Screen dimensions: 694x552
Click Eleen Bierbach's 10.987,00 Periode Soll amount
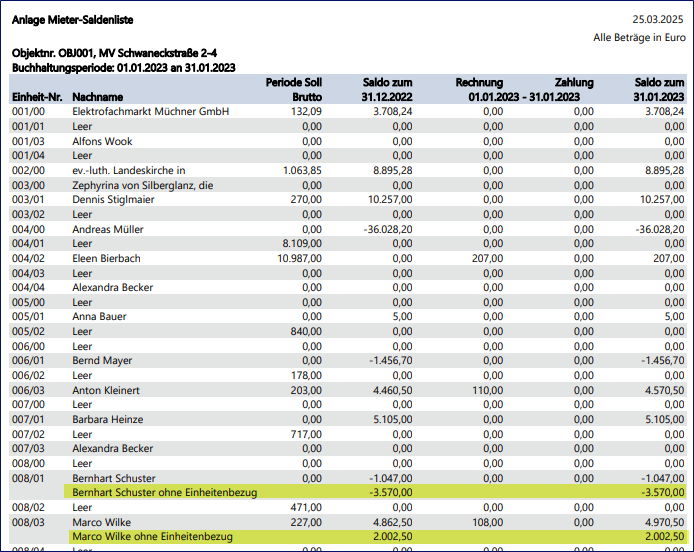click(x=294, y=258)
